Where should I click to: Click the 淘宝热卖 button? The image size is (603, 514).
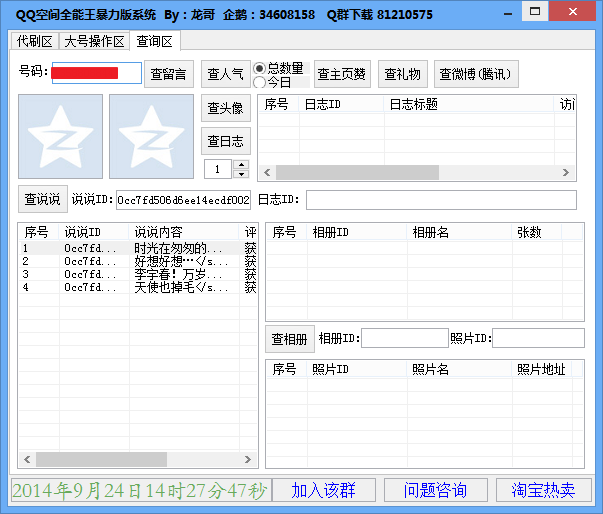pos(544,490)
